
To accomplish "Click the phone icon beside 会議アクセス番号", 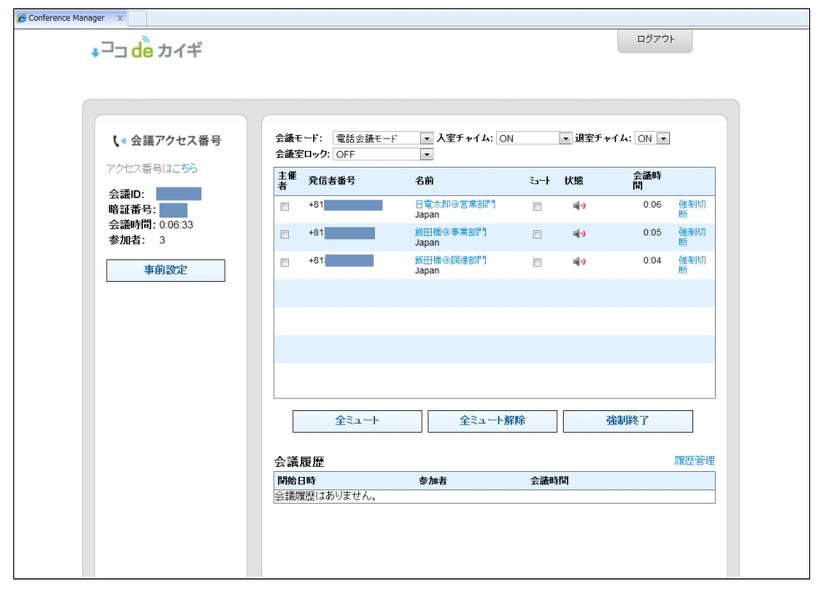I will [x=120, y=141].
